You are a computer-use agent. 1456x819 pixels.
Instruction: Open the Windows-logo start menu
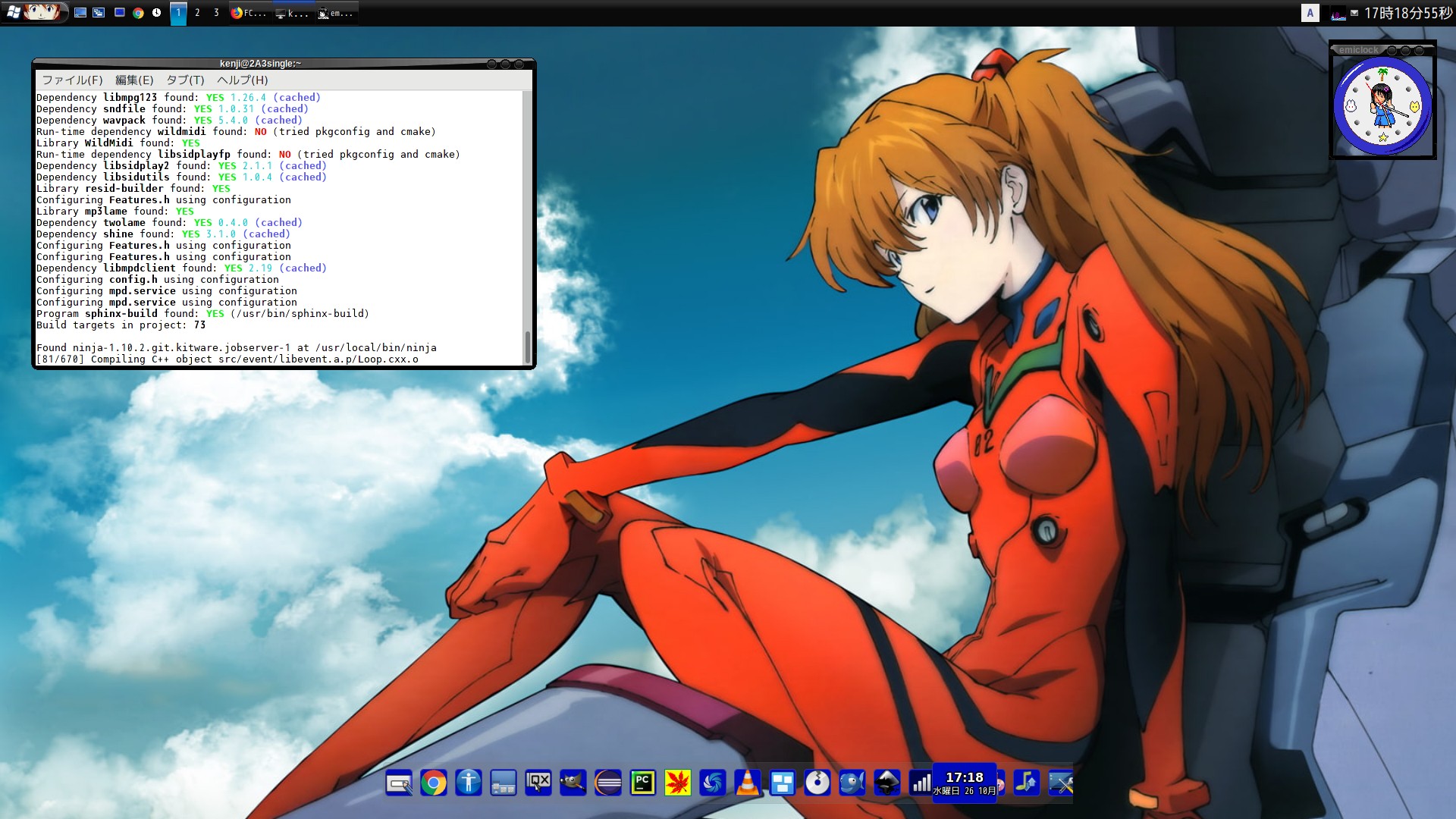[x=15, y=12]
